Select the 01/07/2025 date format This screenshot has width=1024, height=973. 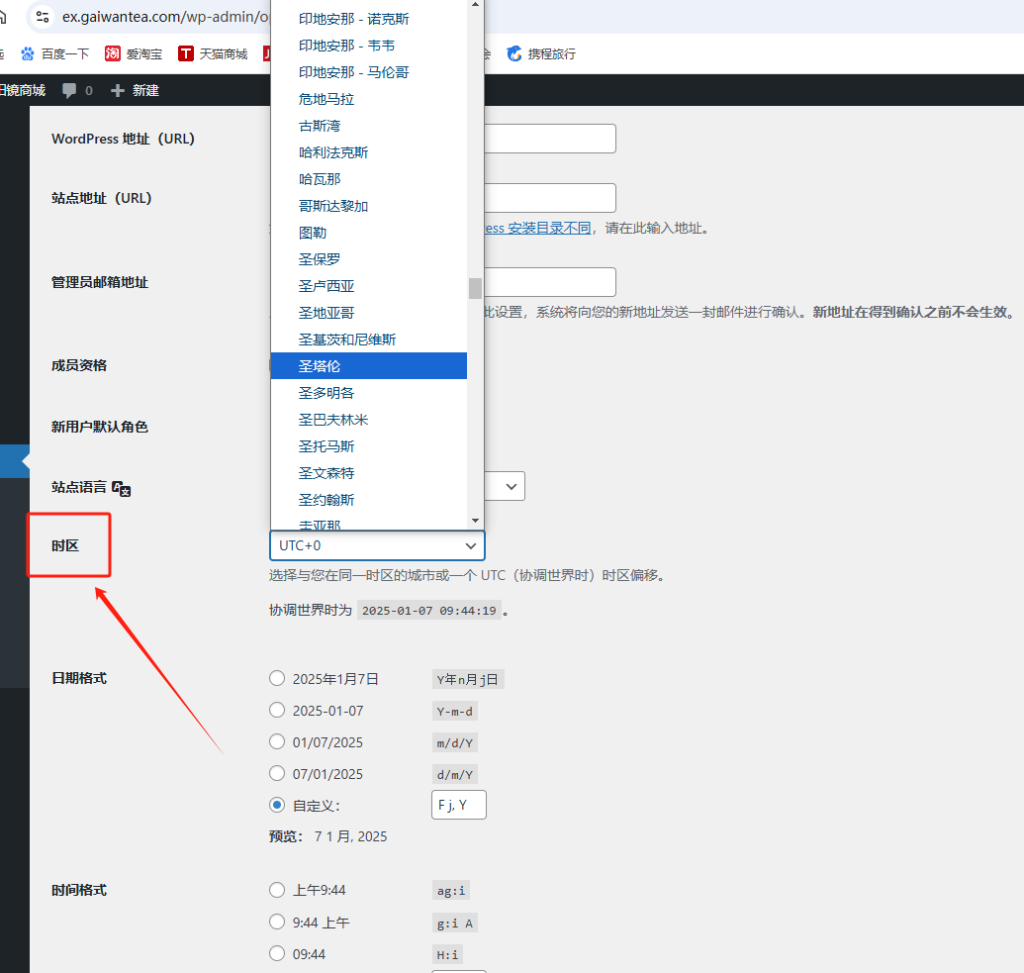(277, 742)
